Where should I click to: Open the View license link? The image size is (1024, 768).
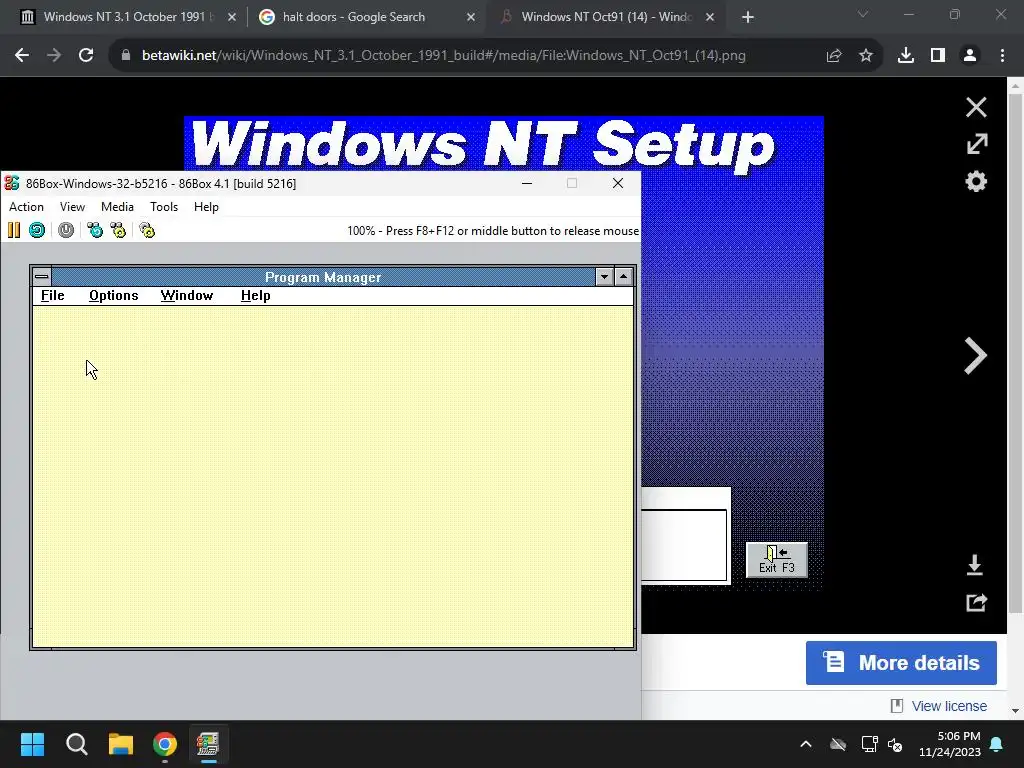[949, 706]
